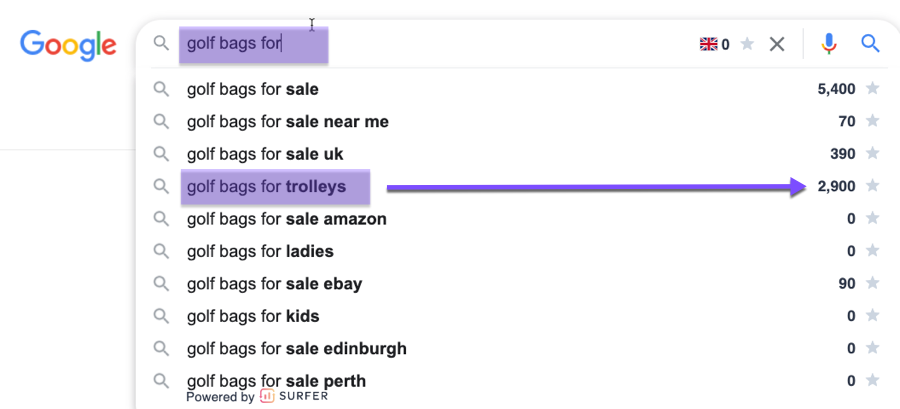Click search volume 5,400 value
The height and width of the screenshot is (409, 900).
[x=836, y=89]
